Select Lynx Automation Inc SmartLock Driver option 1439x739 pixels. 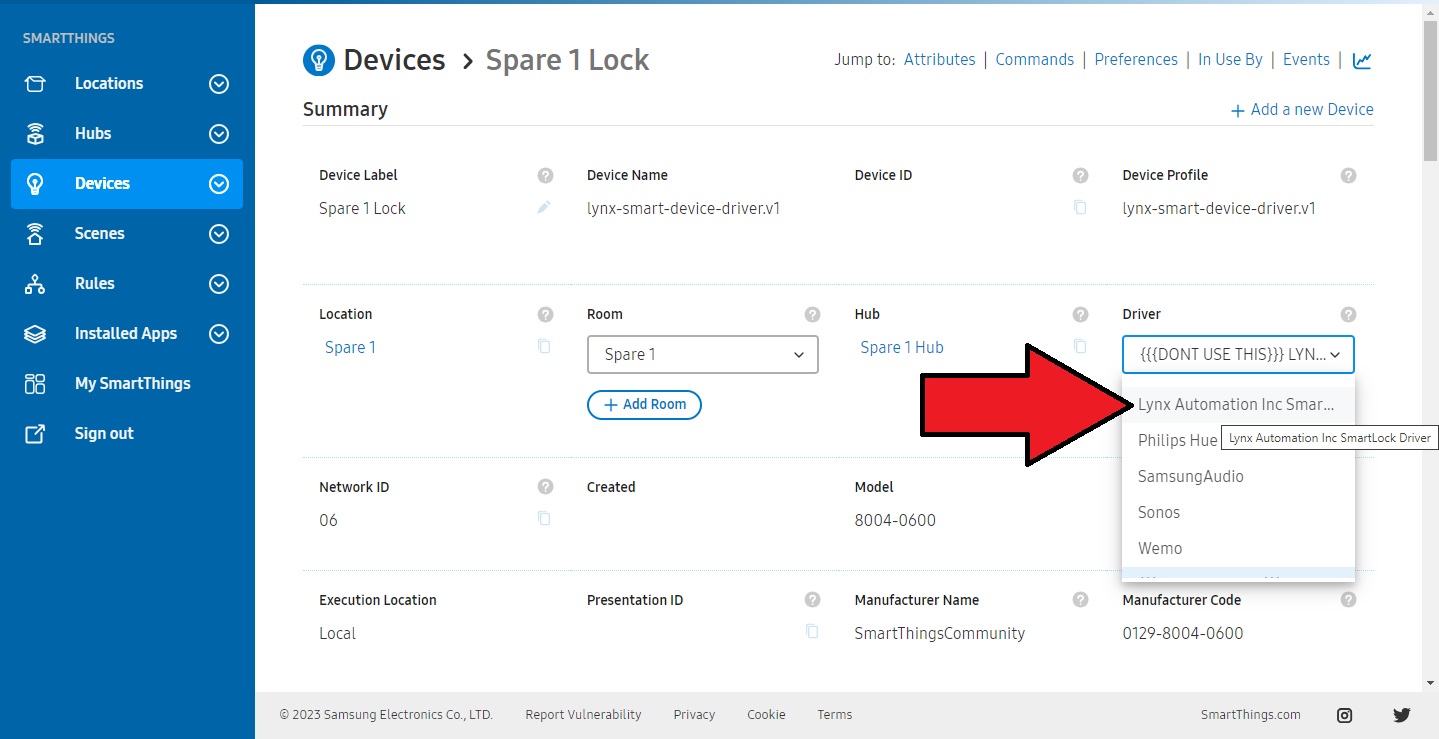[x=1238, y=405]
